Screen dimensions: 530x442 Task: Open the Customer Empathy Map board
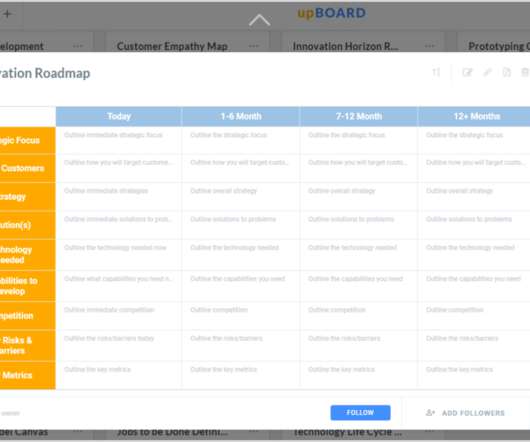click(x=172, y=46)
